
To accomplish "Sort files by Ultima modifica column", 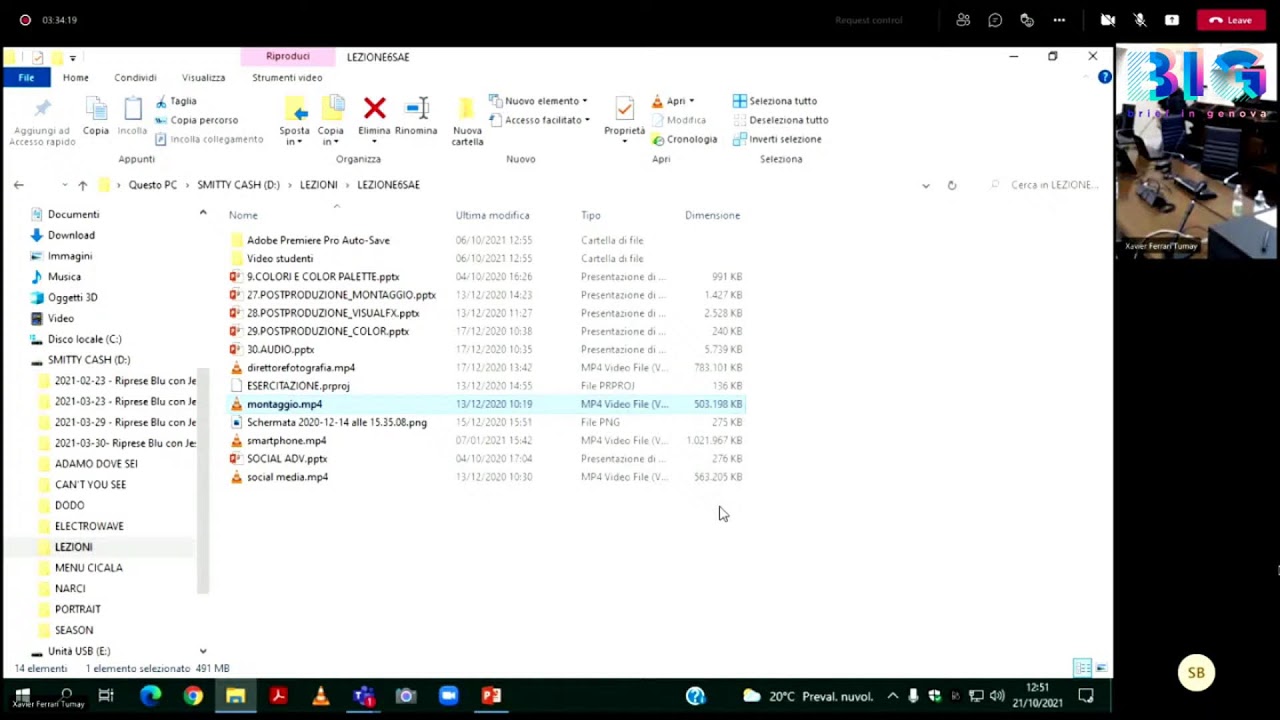I will (x=493, y=215).
